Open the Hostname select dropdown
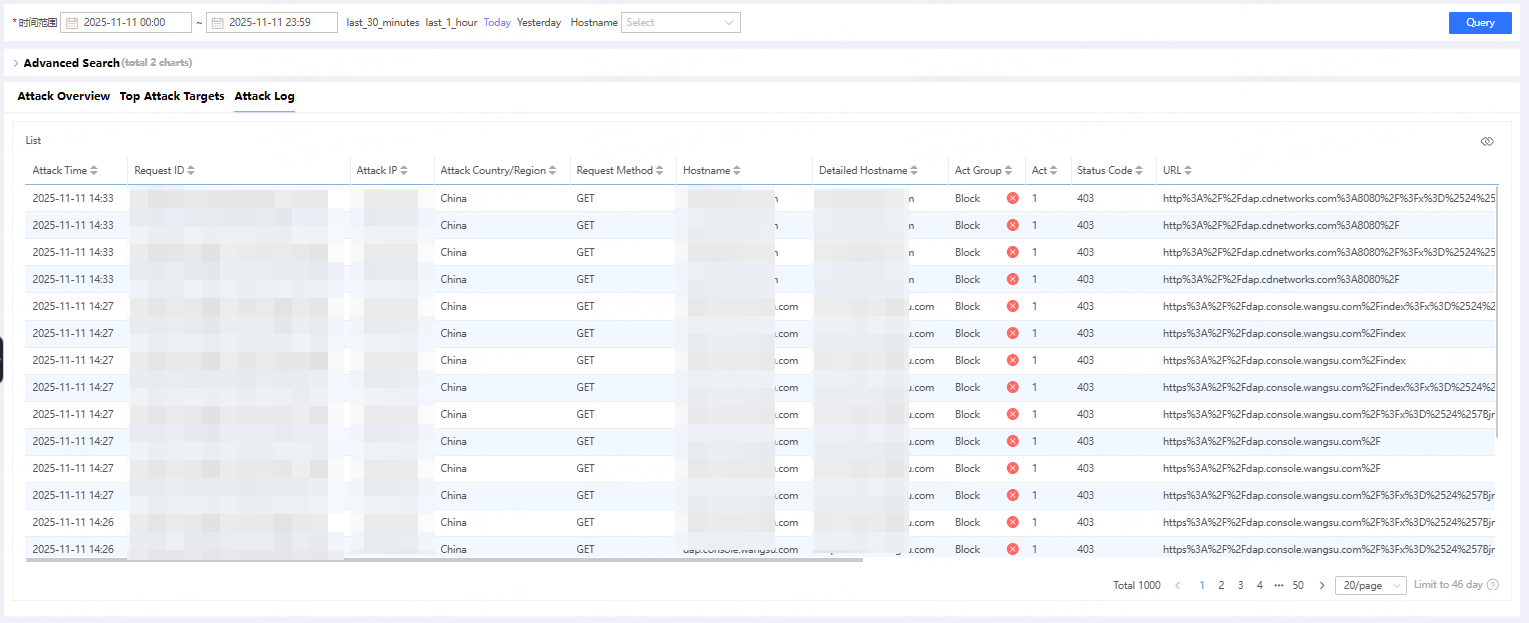Viewport: 1529px width, 623px height. tap(680, 22)
